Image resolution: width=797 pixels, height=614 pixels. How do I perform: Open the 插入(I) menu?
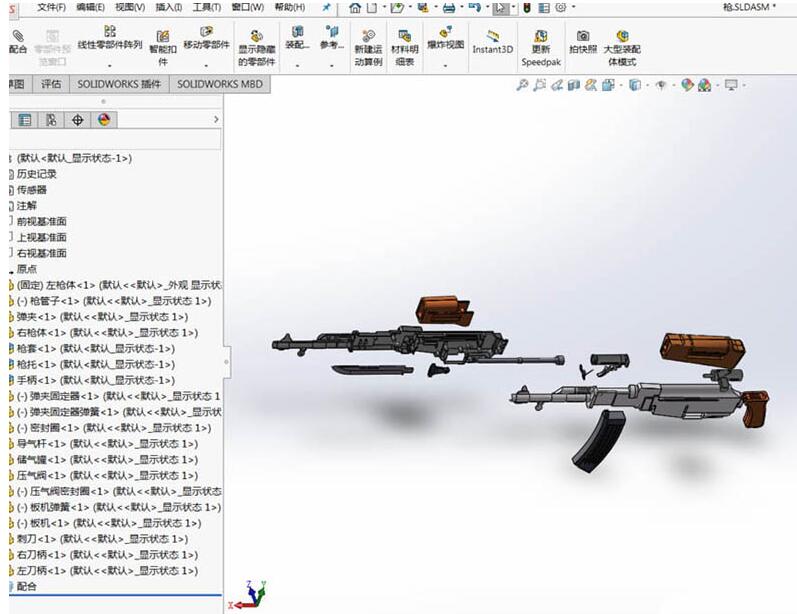coord(169,7)
